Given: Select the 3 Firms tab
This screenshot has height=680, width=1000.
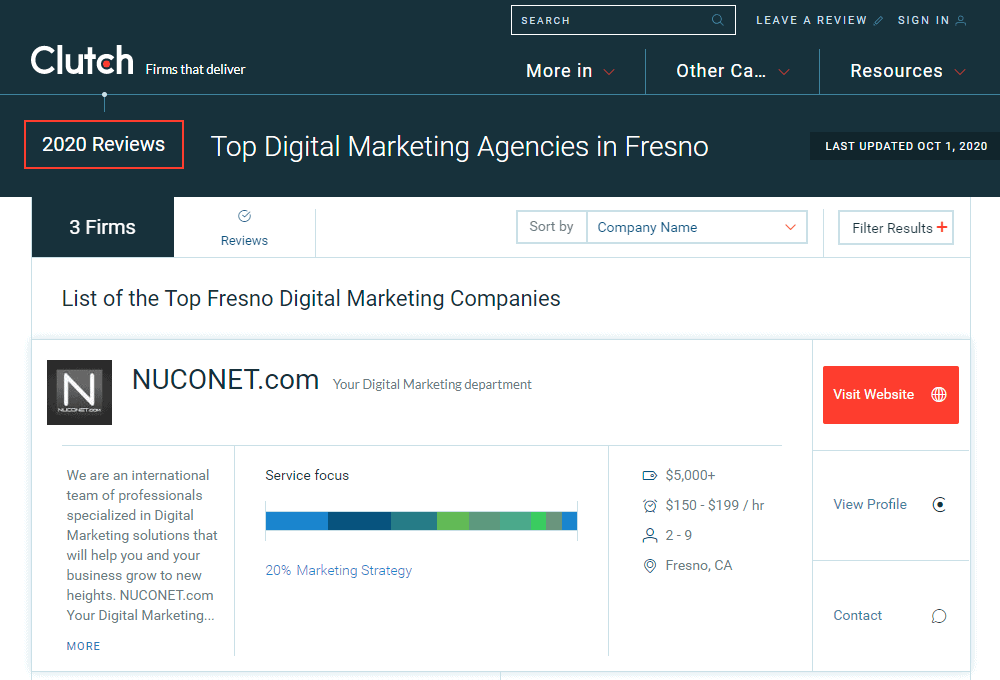Looking at the screenshot, I should pyautogui.click(x=103, y=227).
